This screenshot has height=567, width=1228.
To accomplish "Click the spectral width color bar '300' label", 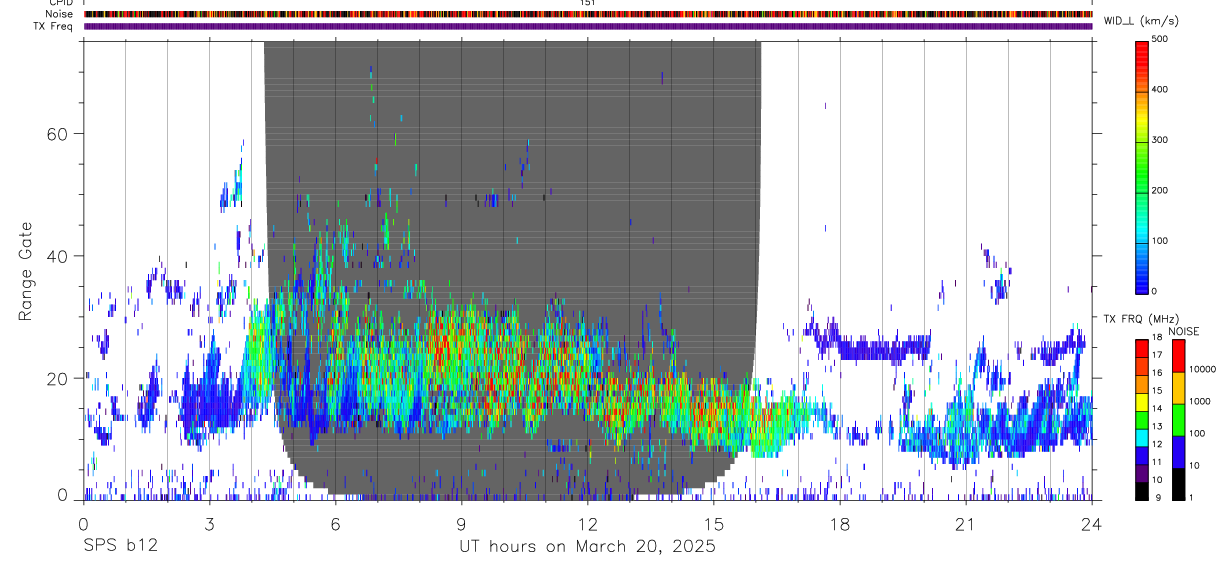I will click(1160, 140).
